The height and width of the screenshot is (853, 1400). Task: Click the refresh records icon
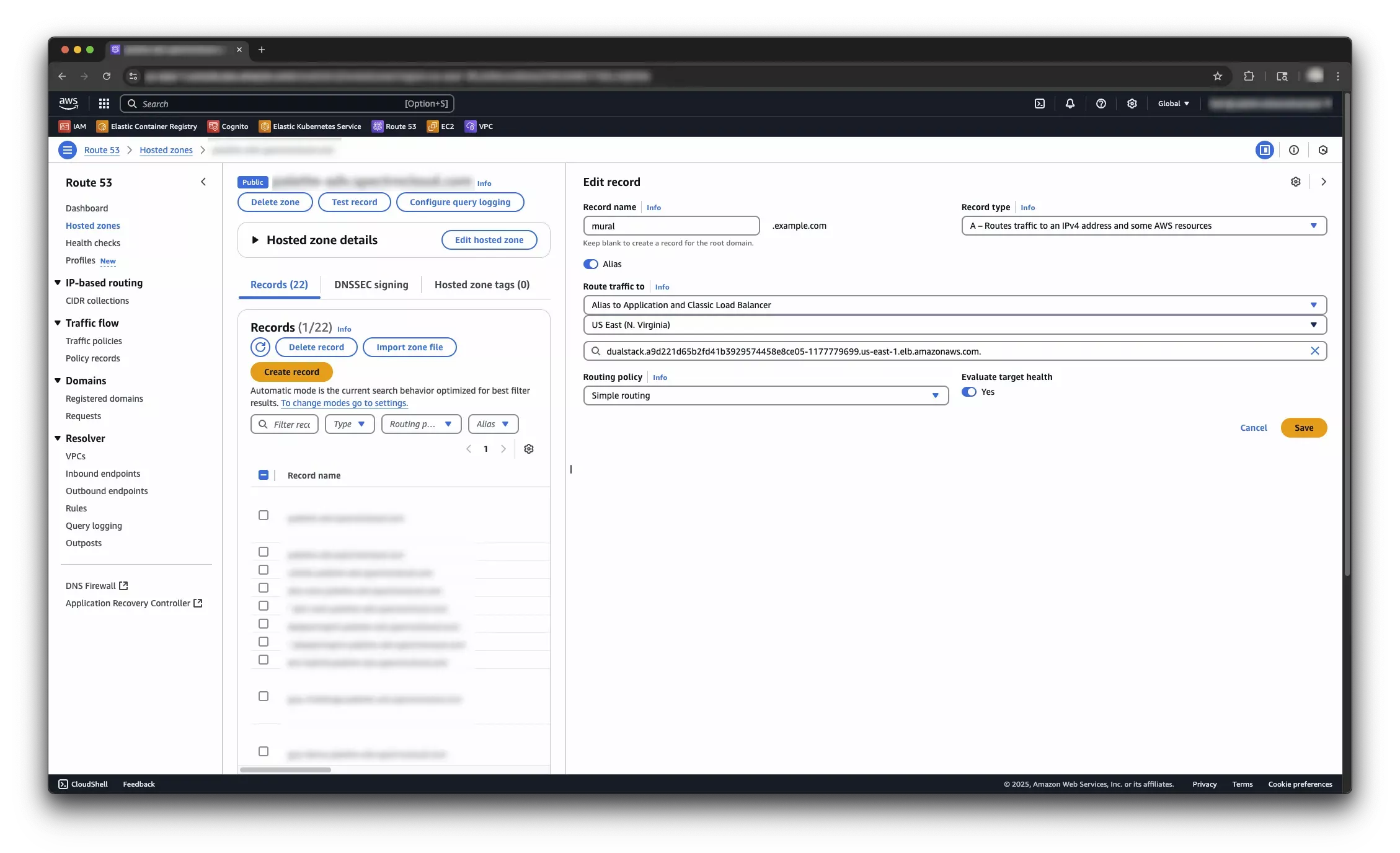(x=260, y=347)
